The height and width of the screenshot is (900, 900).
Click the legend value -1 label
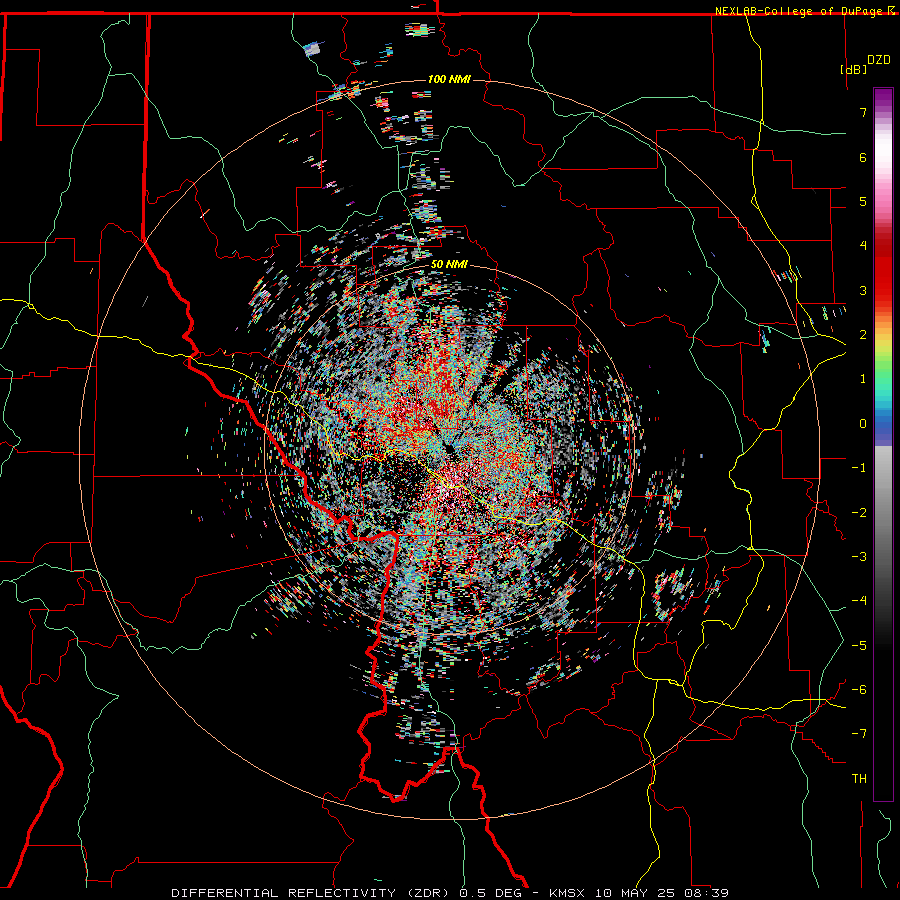point(859,468)
